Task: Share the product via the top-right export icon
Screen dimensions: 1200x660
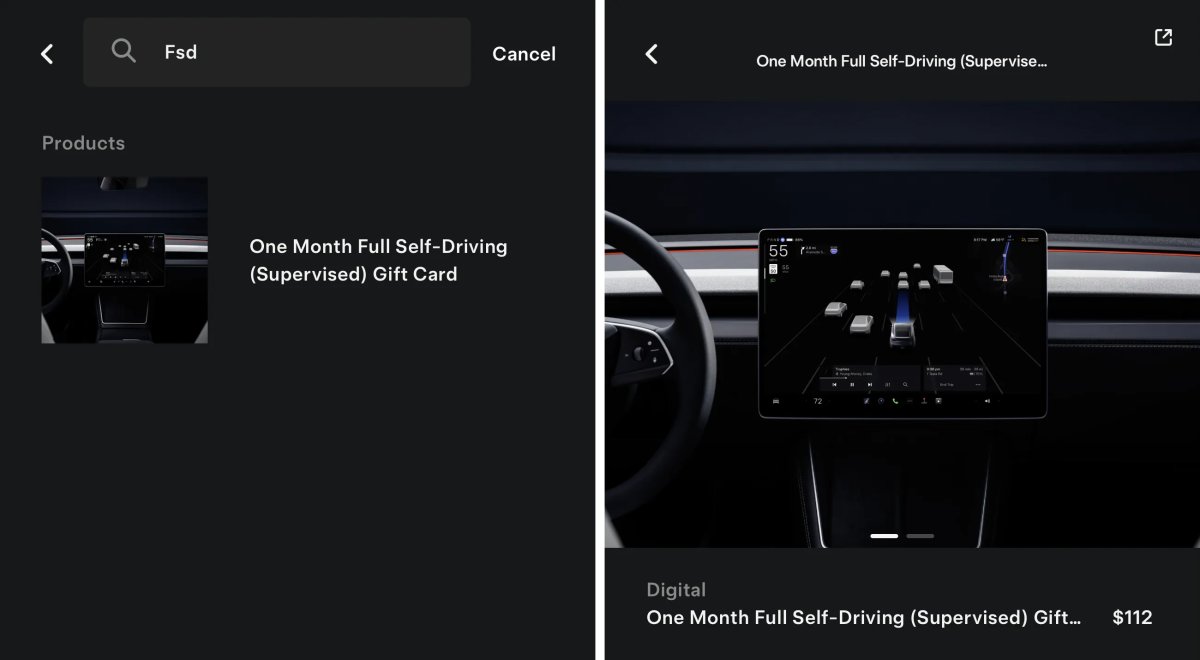Action: click(1163, 37)
